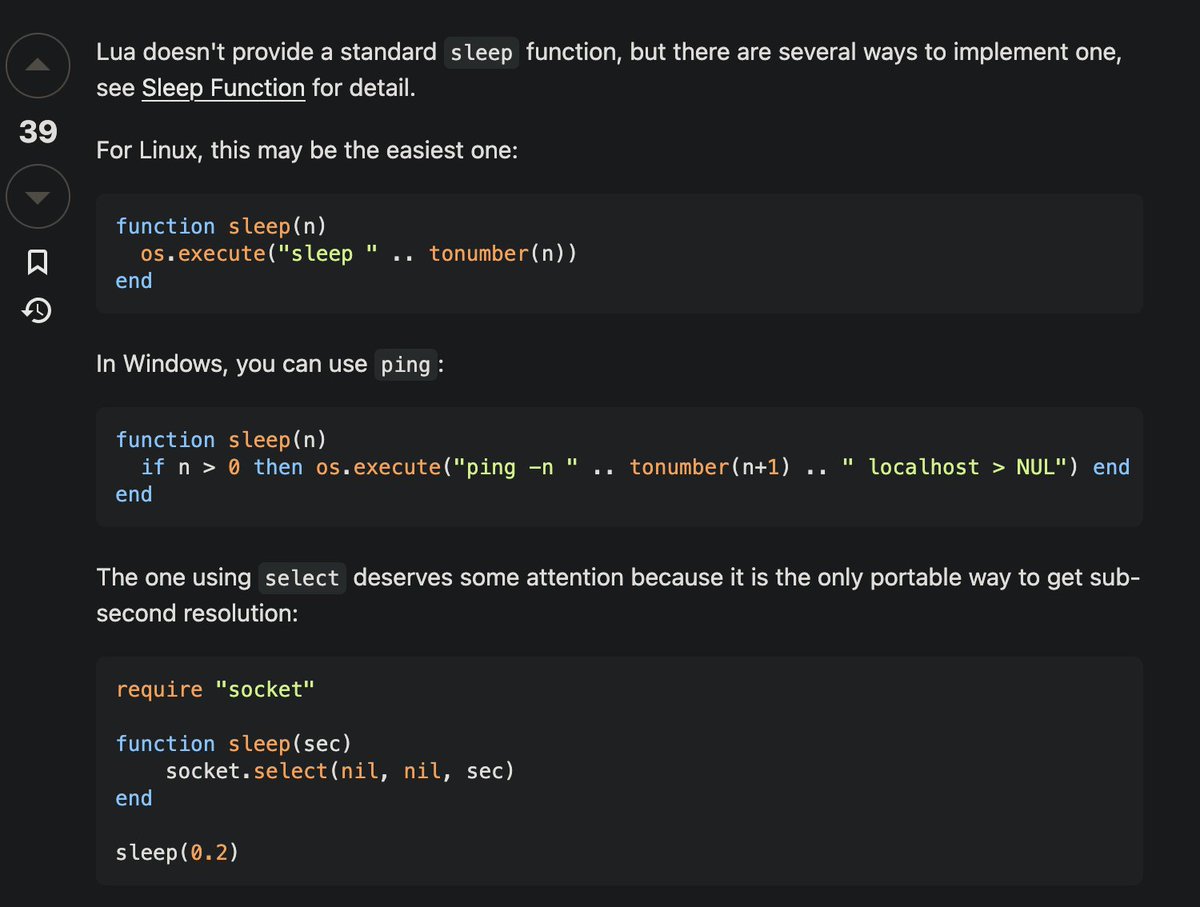Click the os.execute("sleep " line in Linux code
The image size is (1200, 907).
click(359, 254)
